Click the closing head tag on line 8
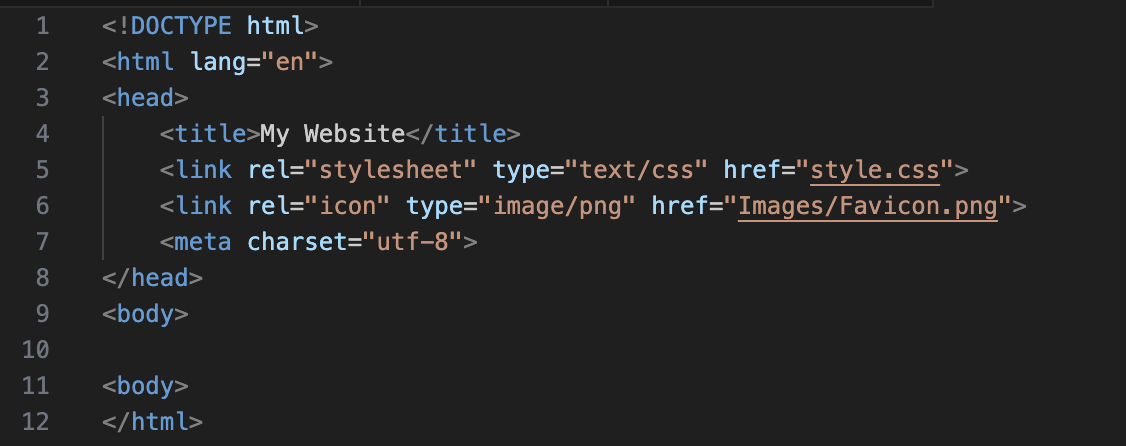This screenshot has width=1126, height=446. pos(152,278)
